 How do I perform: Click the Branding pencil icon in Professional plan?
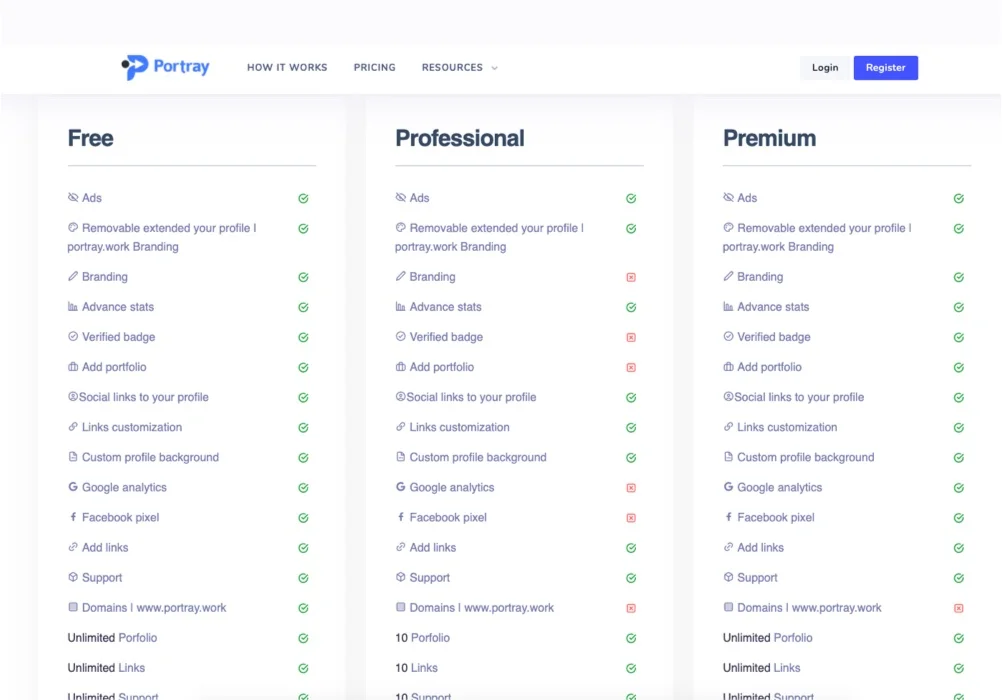401,277
